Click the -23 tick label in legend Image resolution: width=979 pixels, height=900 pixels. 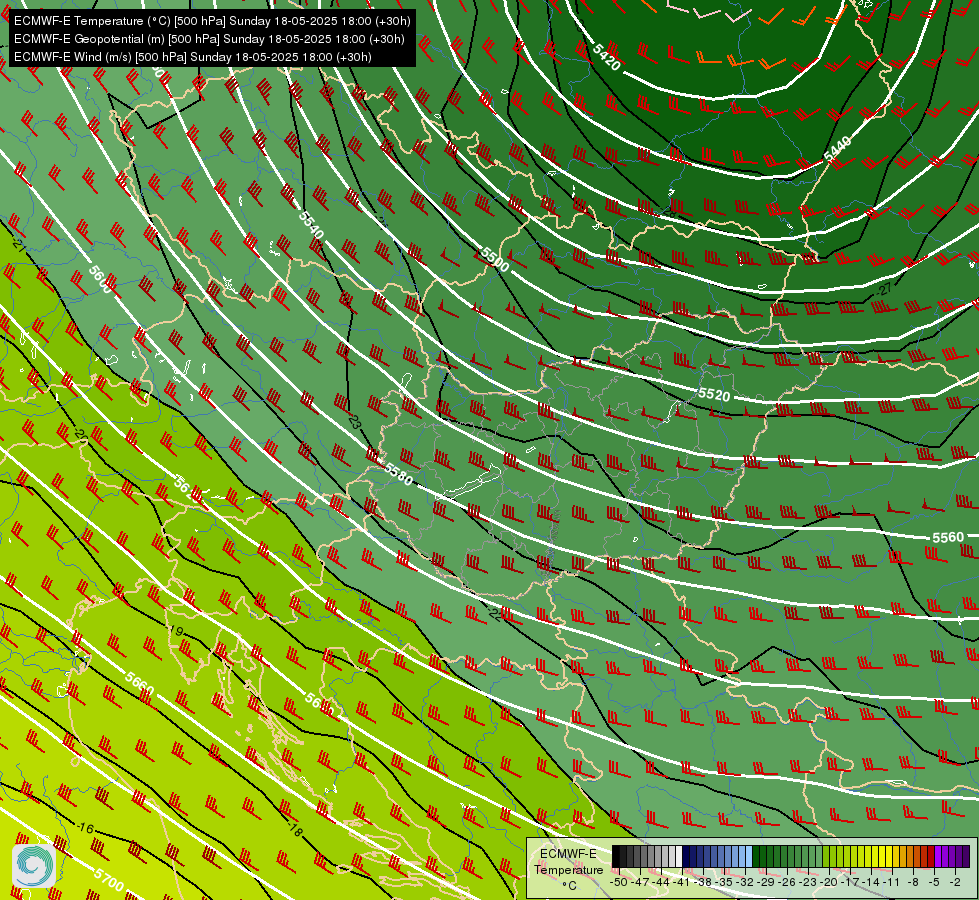click(x=809, y=882)
